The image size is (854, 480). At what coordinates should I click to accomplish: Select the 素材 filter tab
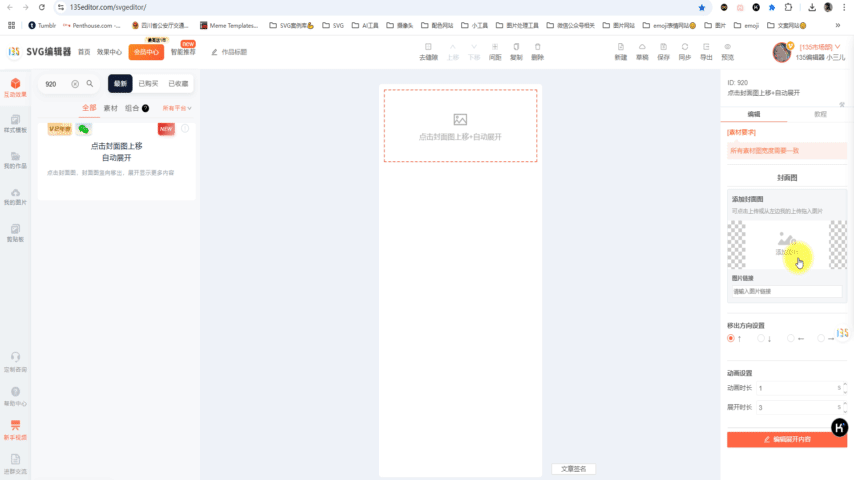(x=111, y=108)
